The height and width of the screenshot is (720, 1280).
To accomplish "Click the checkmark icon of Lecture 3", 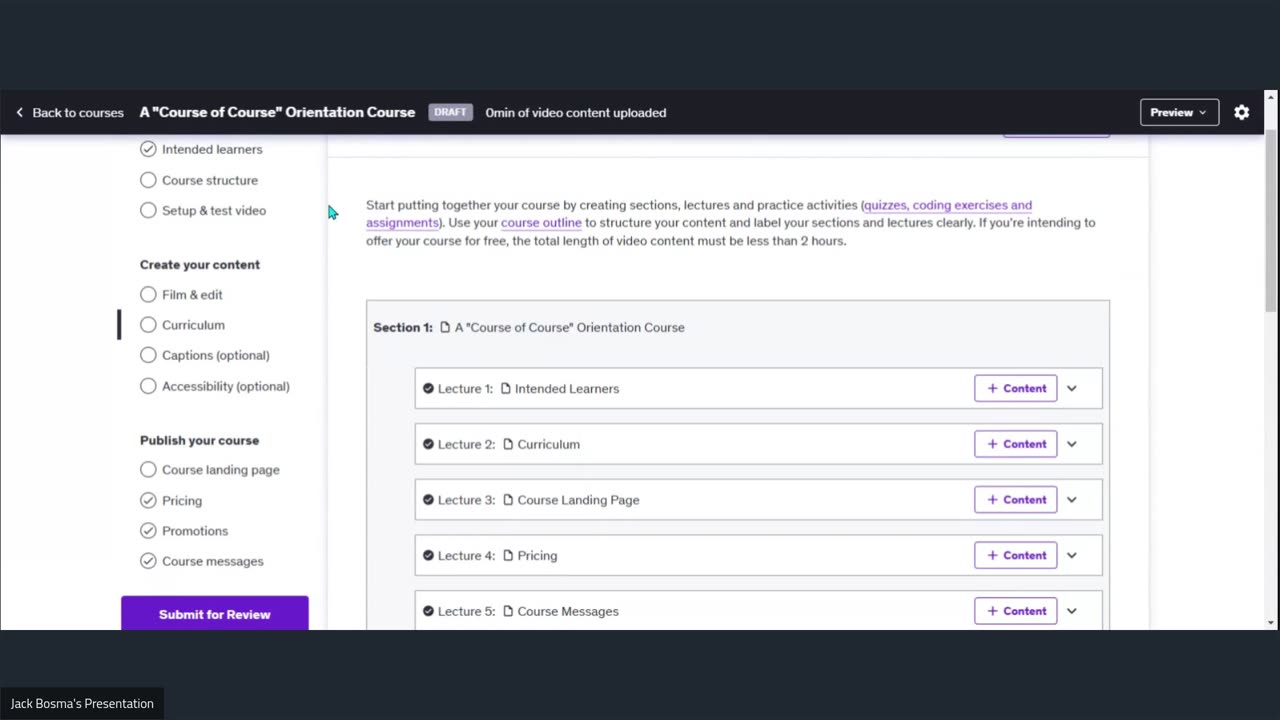I will point(428,500).
